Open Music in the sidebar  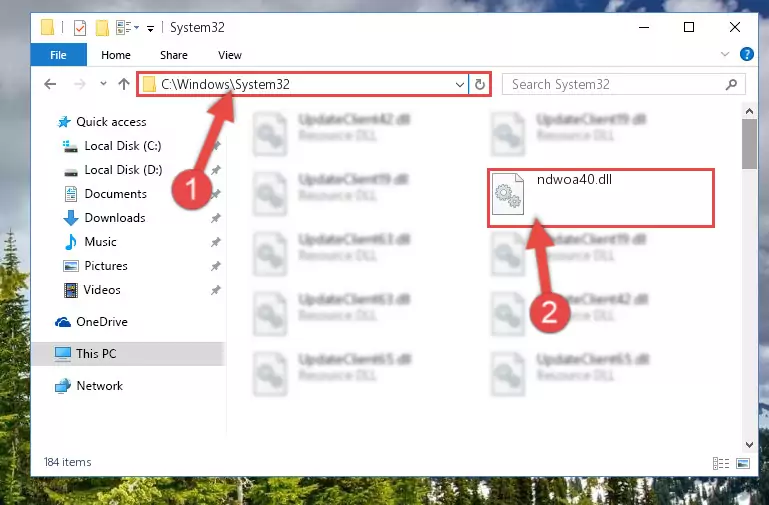click(x=100, y=242)
